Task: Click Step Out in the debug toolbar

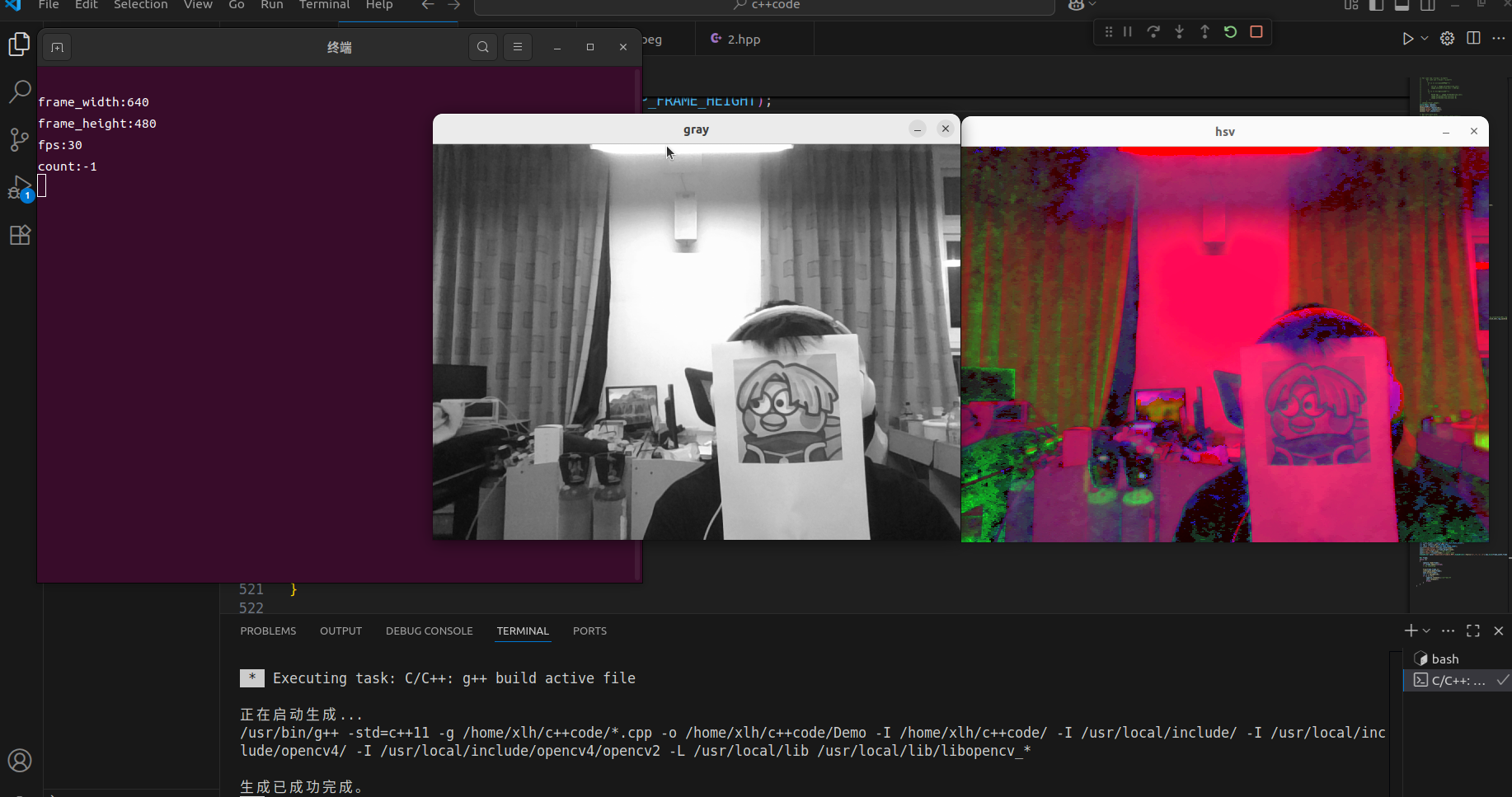Action: (x=1204, y=32)
